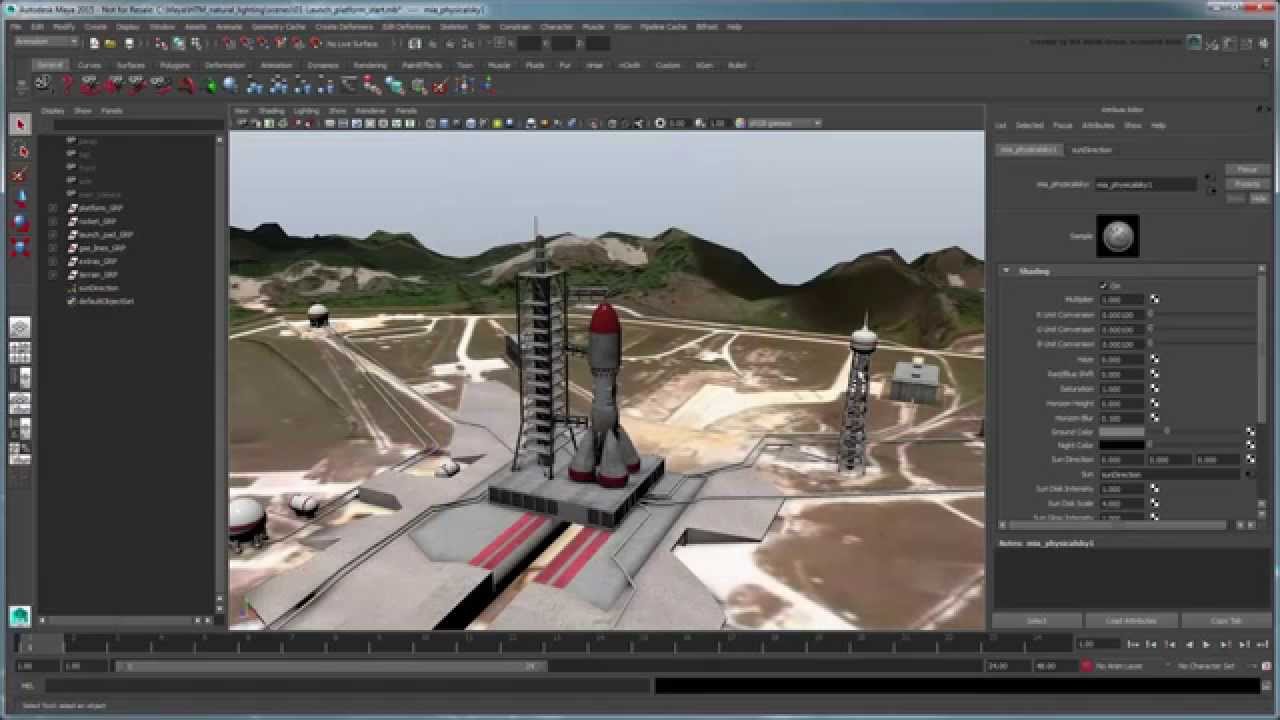Click the Save Scene icon

click(129, 43)
